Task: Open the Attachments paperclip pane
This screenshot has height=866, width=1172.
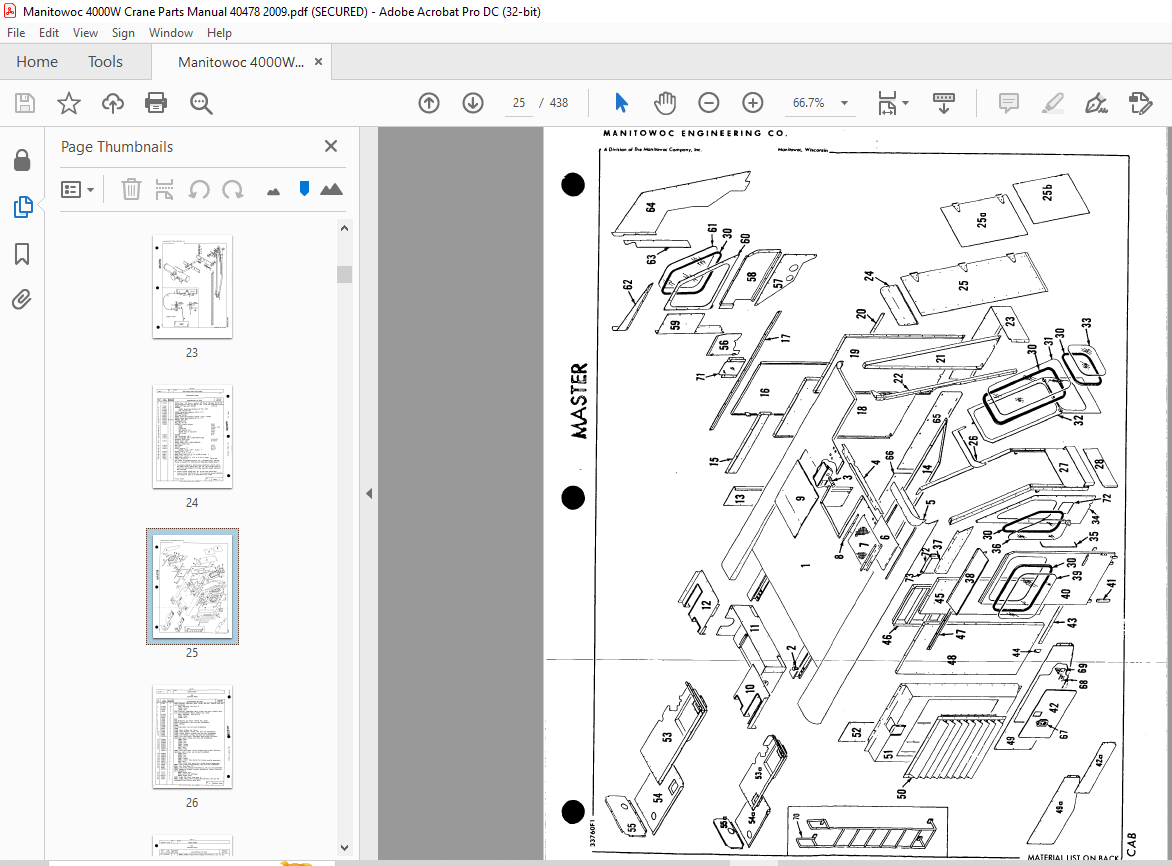Action: [22, 300]
